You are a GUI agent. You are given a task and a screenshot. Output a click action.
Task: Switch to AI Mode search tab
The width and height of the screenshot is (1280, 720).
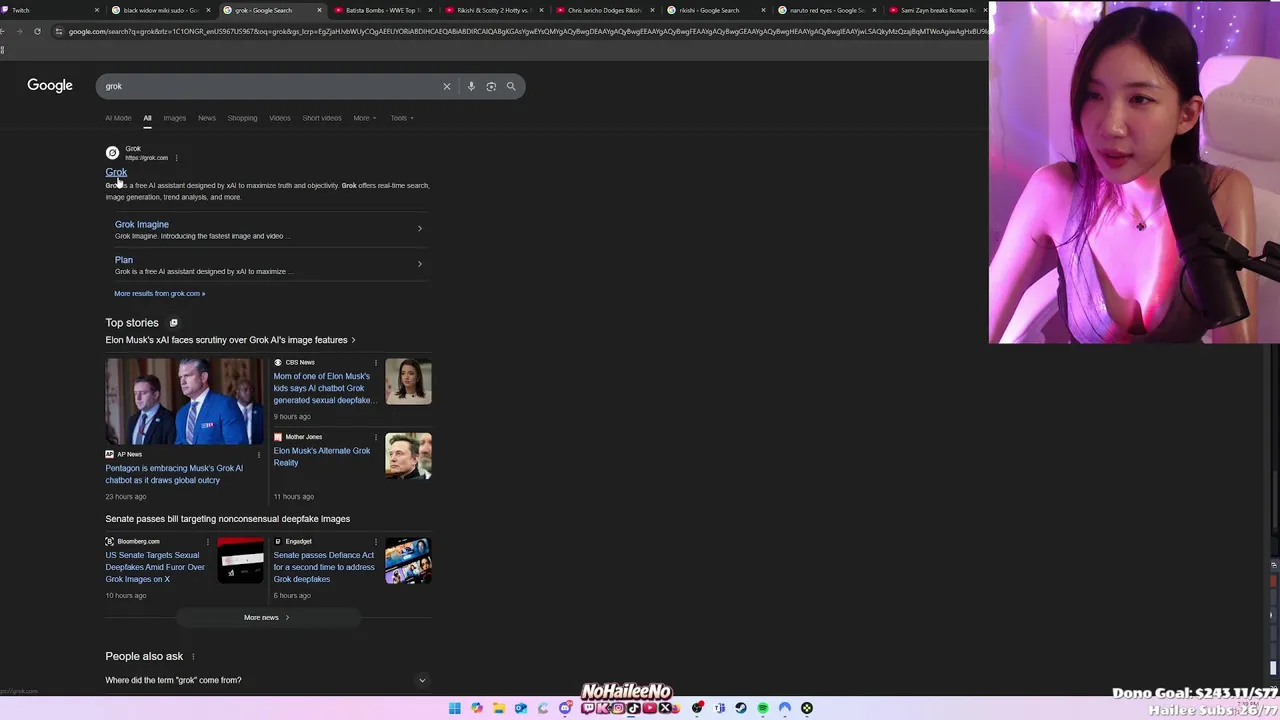pyautogui.click(x=118, y=118)
